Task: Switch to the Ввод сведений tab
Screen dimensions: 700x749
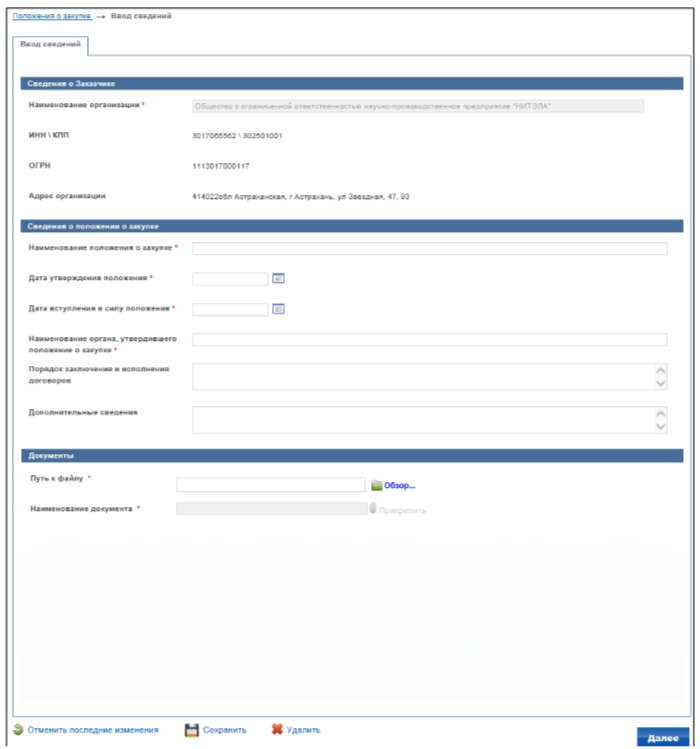Action: tap(50, 44)
